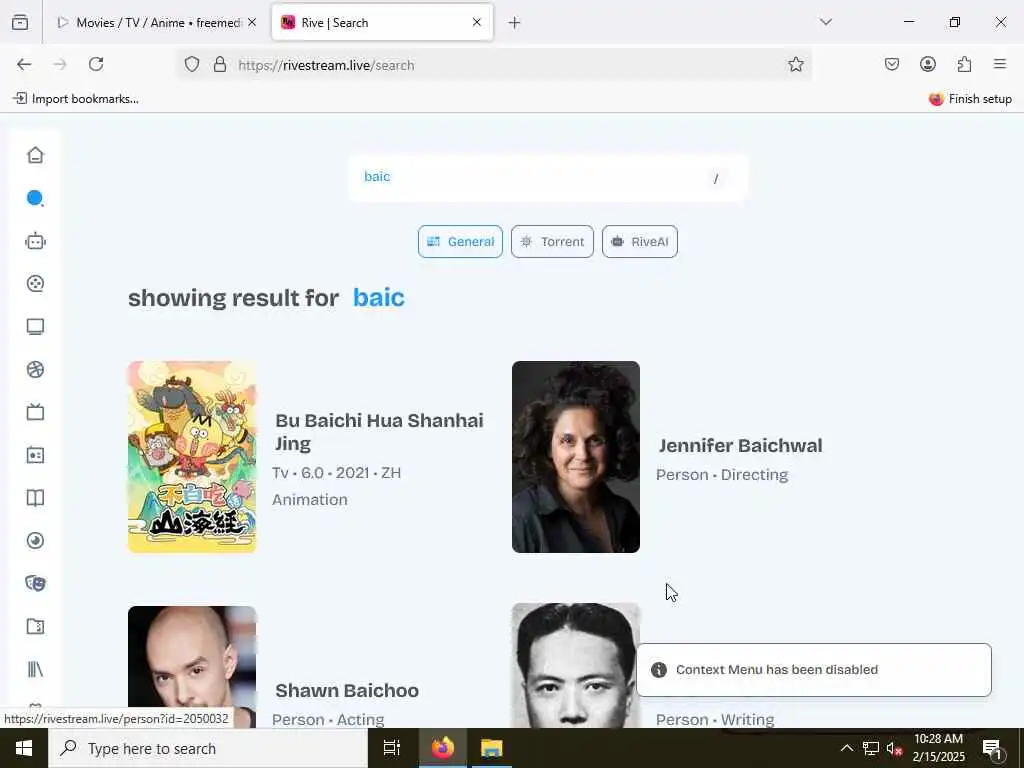Open Task View on the taskbar
1024x768 pixels.
pyautogui.click(x=392, y=748)
